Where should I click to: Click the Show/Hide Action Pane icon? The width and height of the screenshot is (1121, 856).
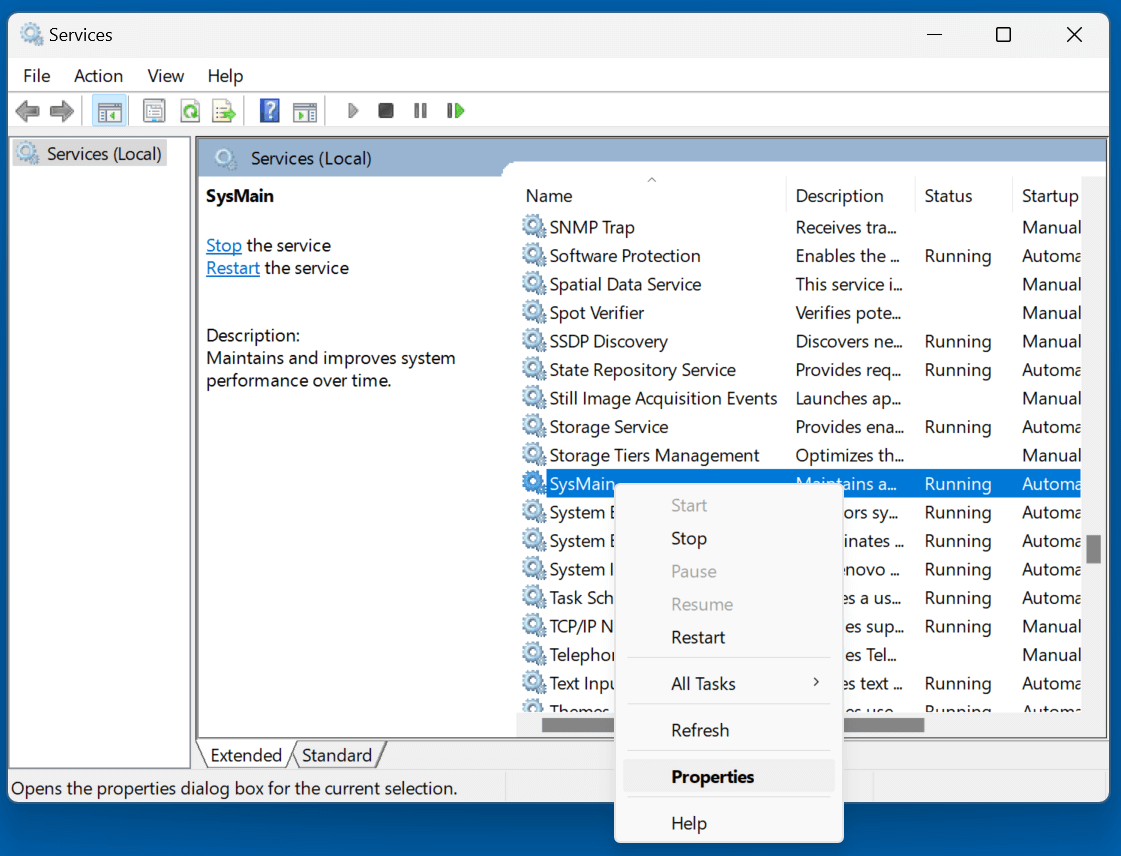(305, 110)
